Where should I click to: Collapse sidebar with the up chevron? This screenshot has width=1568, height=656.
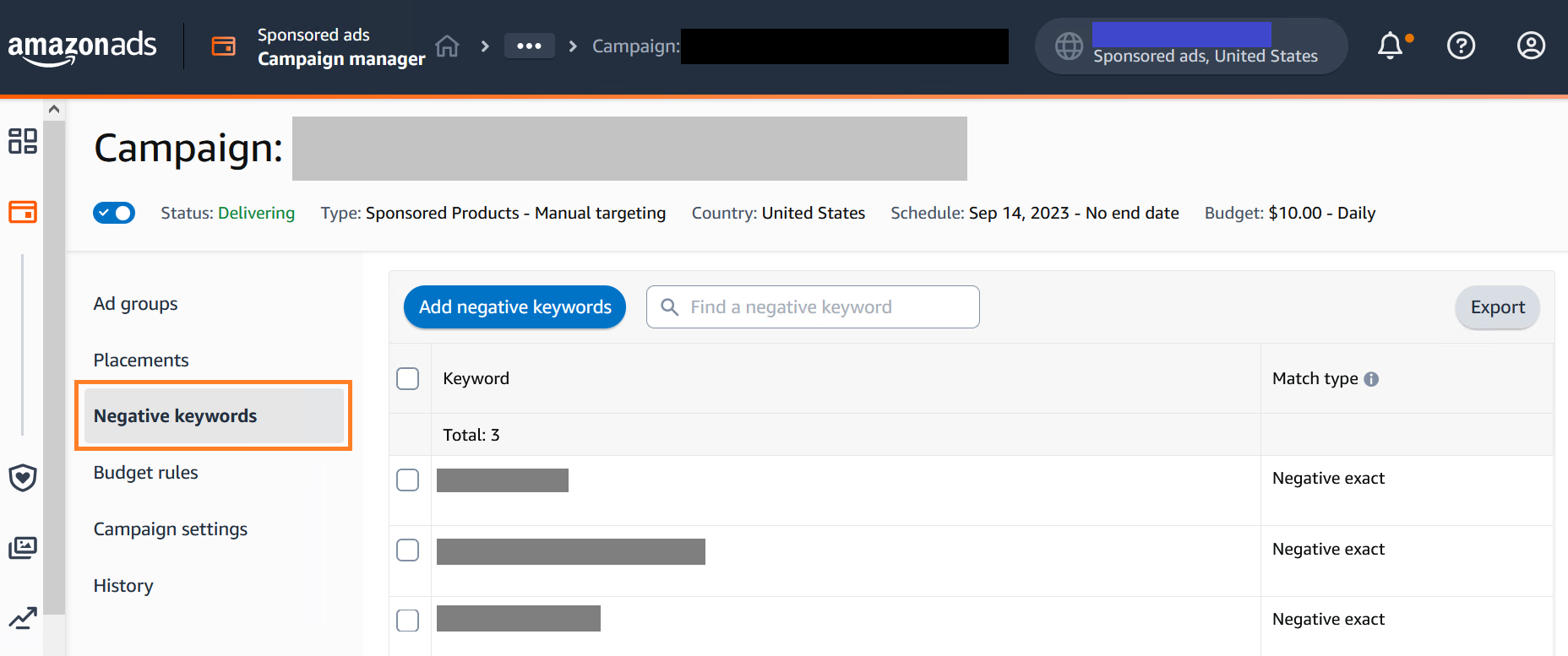(x=54, y=109)
